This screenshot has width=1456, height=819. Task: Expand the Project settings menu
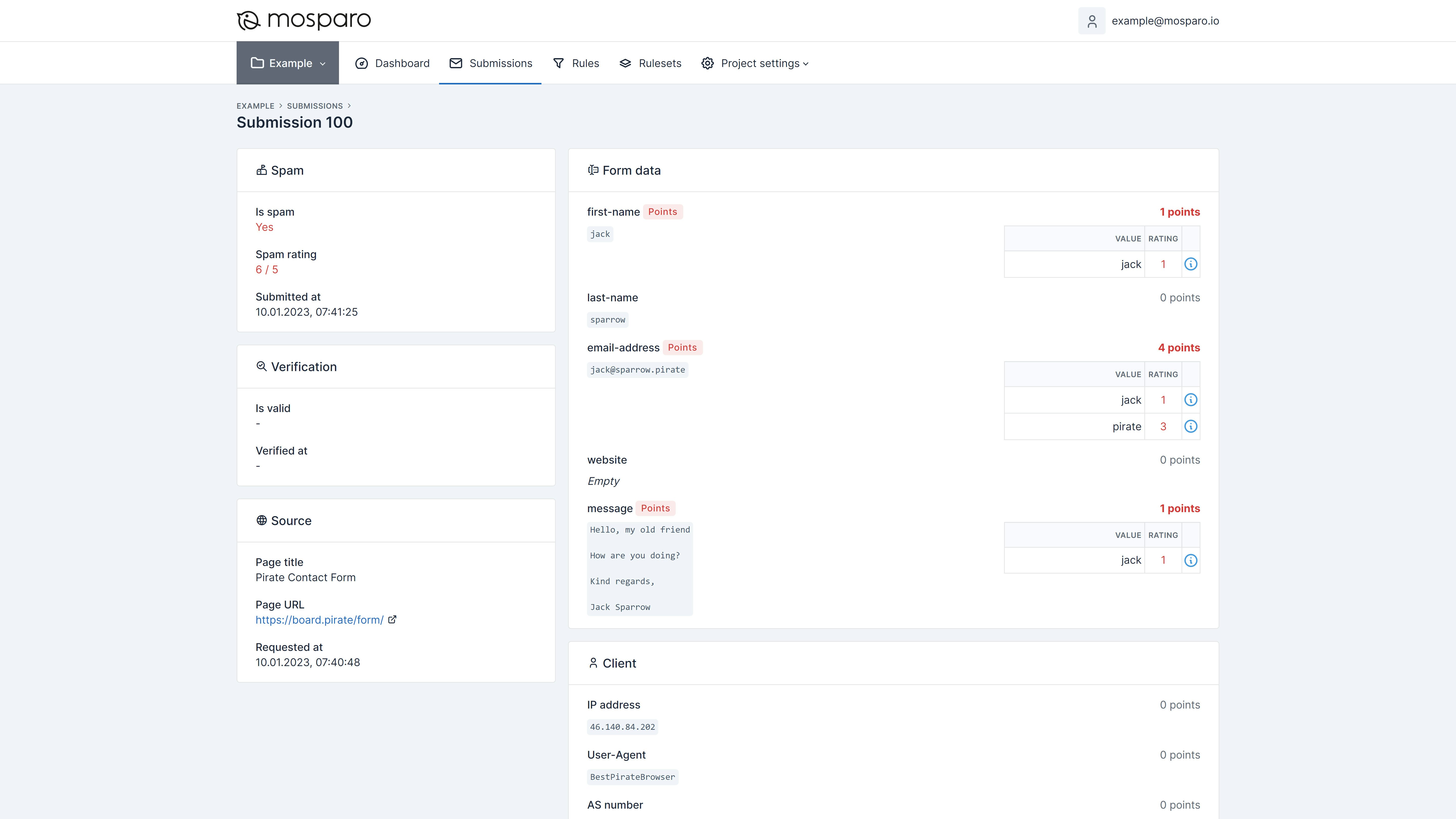755,63
